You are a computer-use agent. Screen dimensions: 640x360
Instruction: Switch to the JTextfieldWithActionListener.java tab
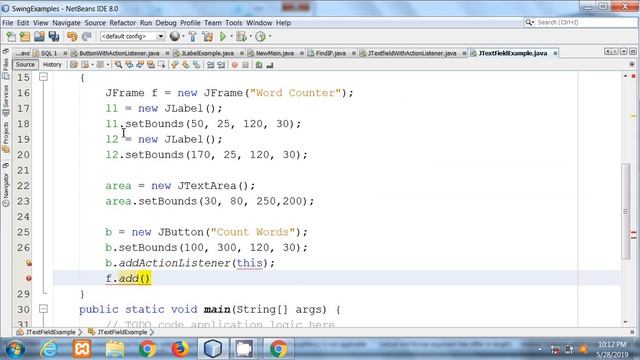point(412,53)
